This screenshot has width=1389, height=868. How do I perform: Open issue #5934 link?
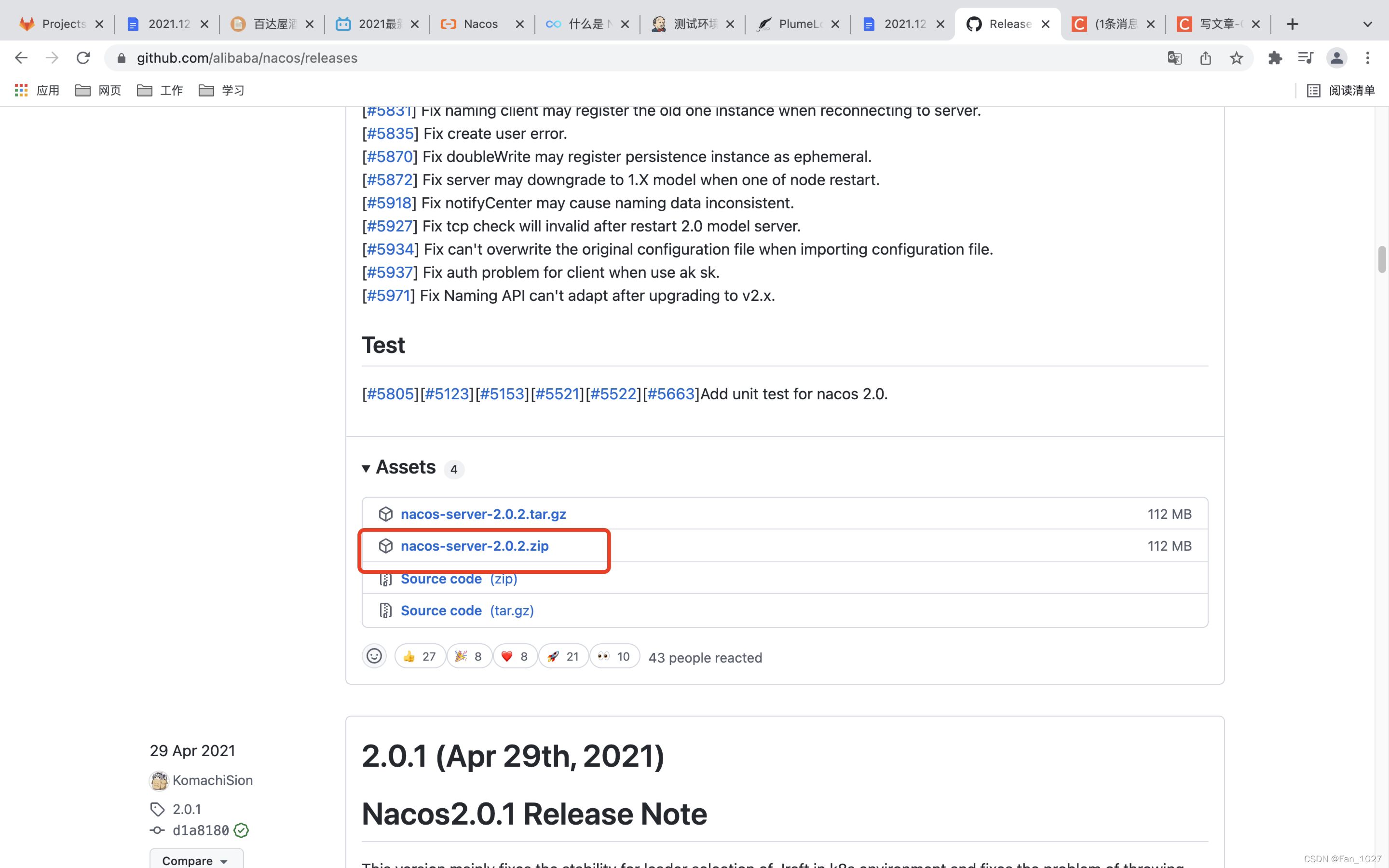390,249
